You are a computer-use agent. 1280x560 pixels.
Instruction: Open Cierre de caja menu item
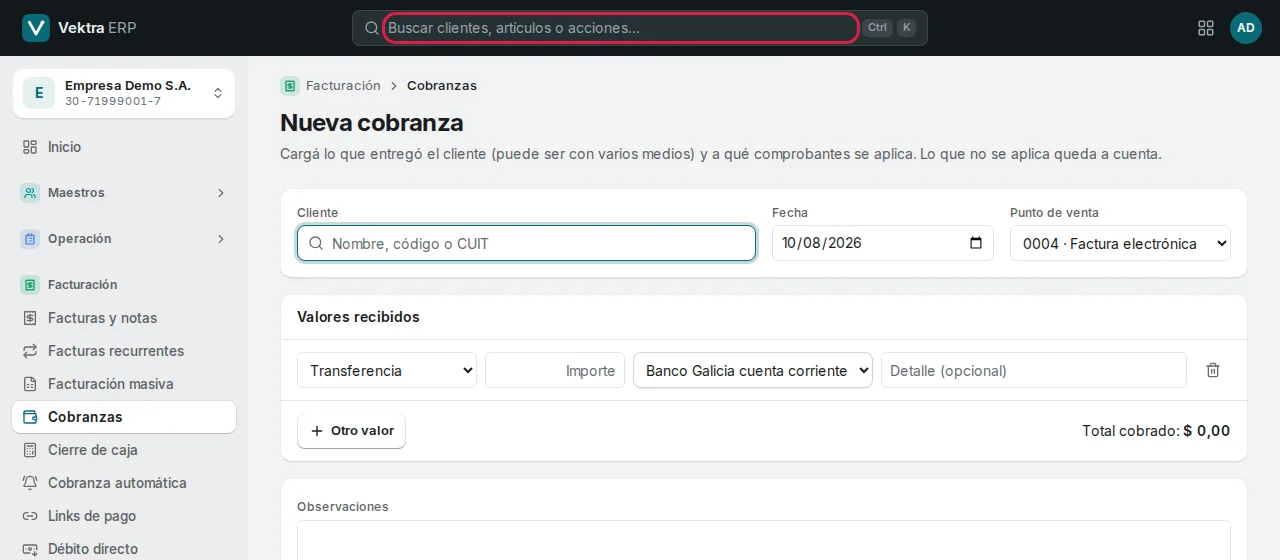[124, 450]
